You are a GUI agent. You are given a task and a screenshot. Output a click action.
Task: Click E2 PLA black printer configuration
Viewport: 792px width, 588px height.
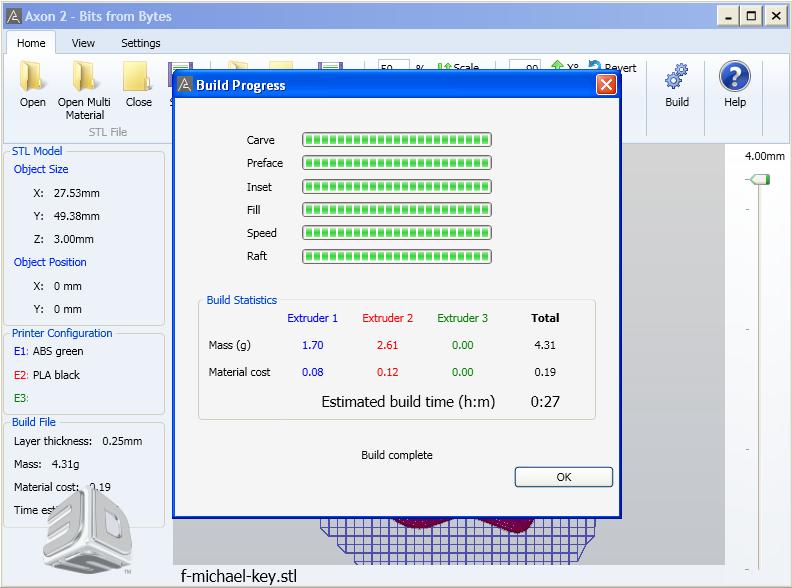tap(46, 375)
